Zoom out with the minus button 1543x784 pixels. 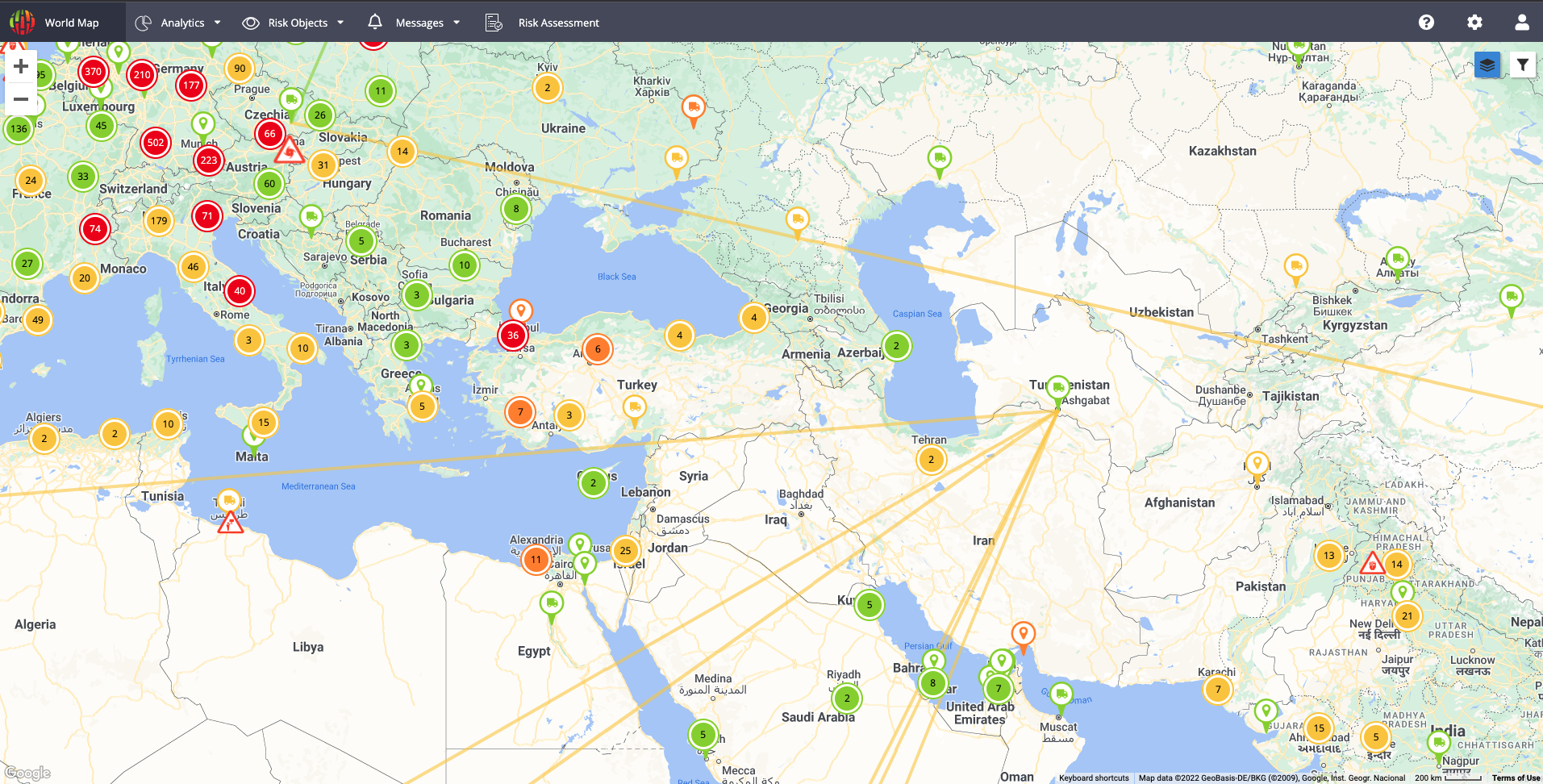[21, 99]
